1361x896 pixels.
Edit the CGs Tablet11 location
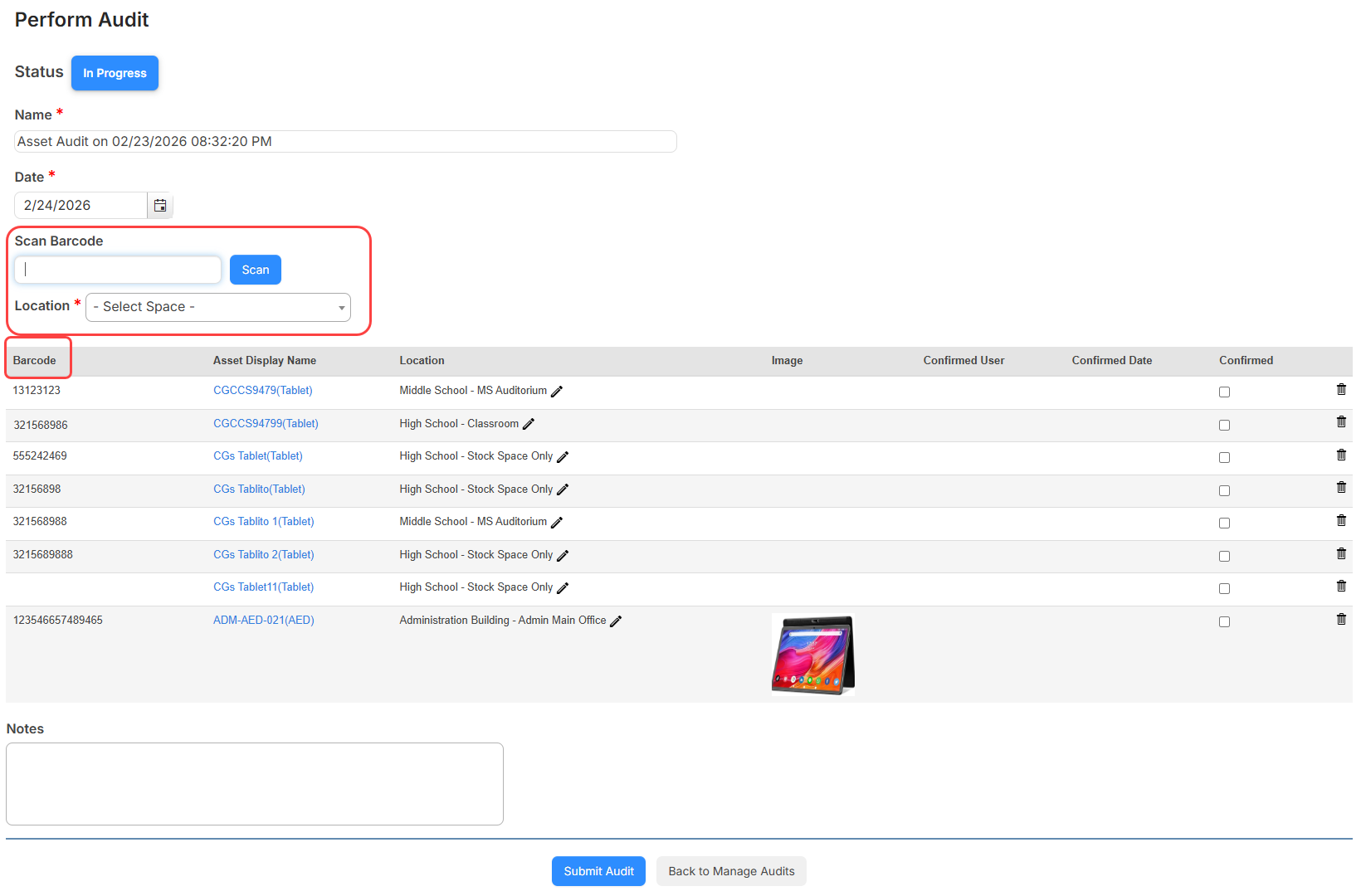[x=563, y=587]
